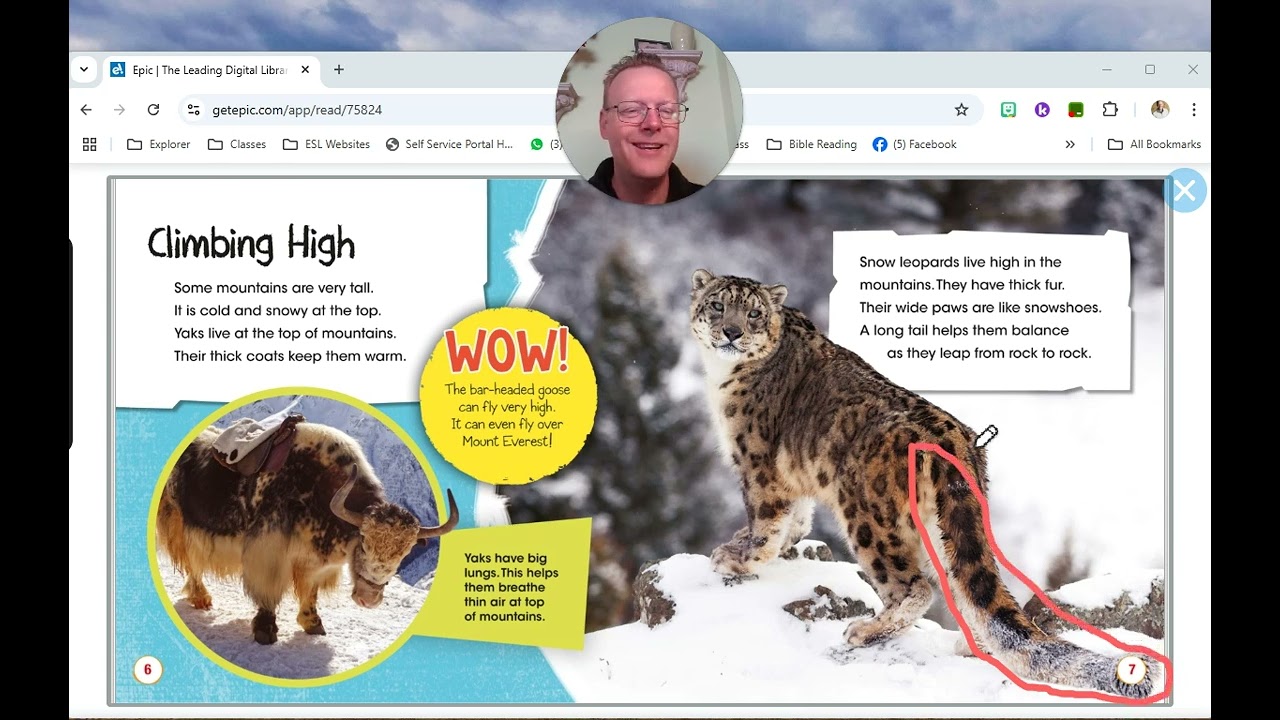The width and height of the screenshot is (1280, 720).
Task: Open the apps grid in bookmarks bar
Action: click(89, 144)
